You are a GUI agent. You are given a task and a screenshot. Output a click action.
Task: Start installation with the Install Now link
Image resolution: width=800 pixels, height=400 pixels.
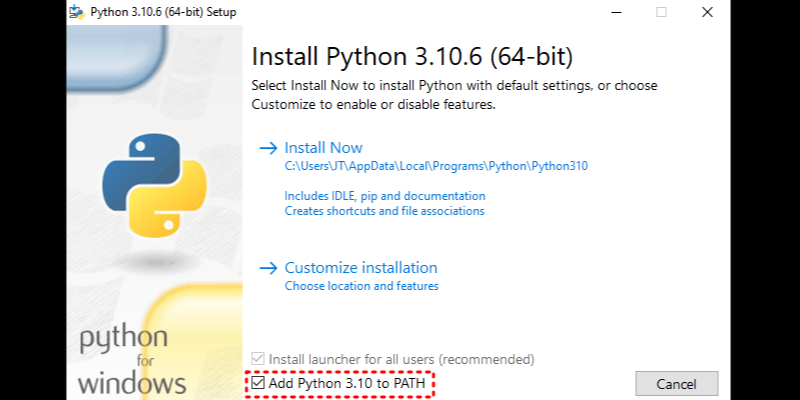[x=323, y=148]
